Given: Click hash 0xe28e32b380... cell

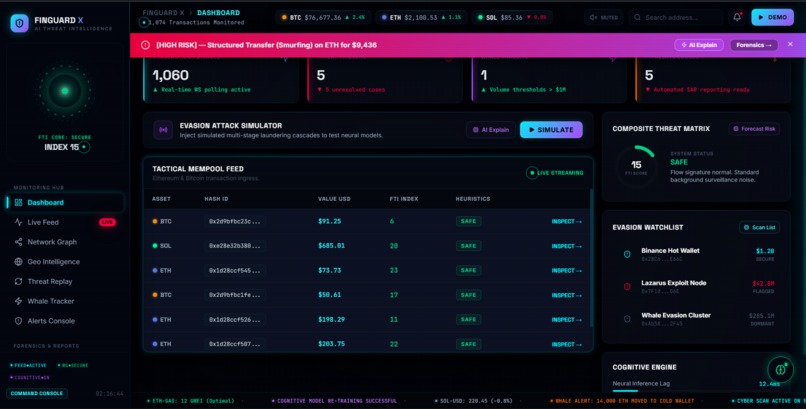Looking at the screenshot, I should (234, 246).
